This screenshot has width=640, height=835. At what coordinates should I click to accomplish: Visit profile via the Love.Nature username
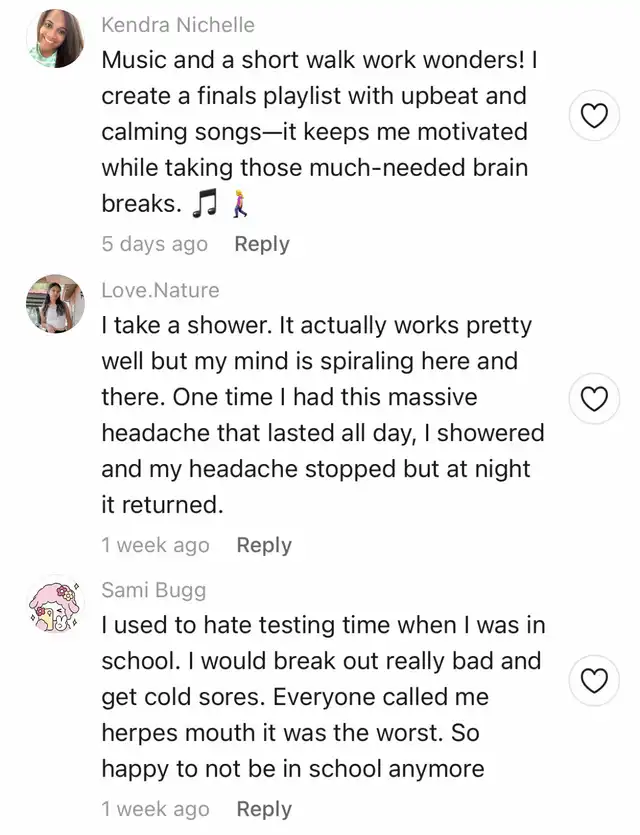[x=160, y=290]
